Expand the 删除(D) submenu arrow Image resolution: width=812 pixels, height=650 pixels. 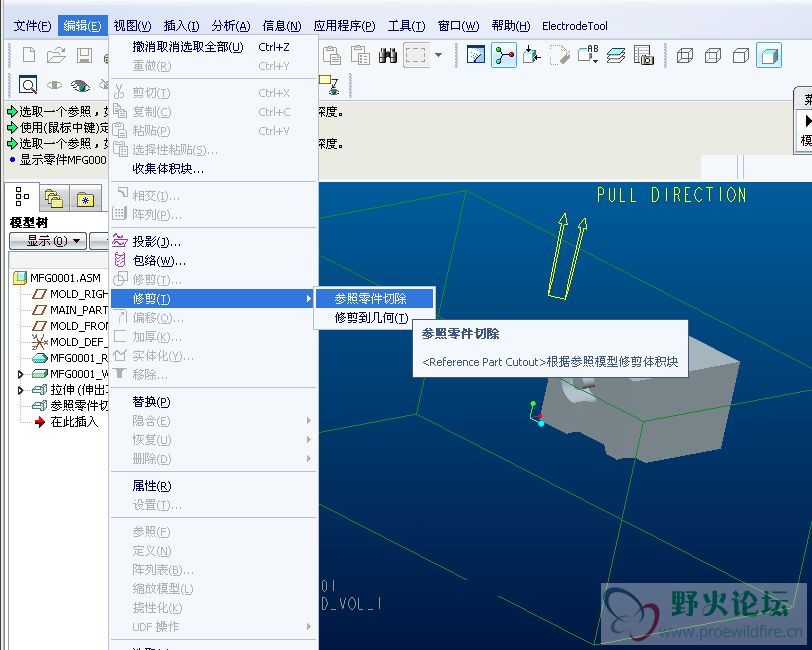pyautogui.click(x=309, y=458)
